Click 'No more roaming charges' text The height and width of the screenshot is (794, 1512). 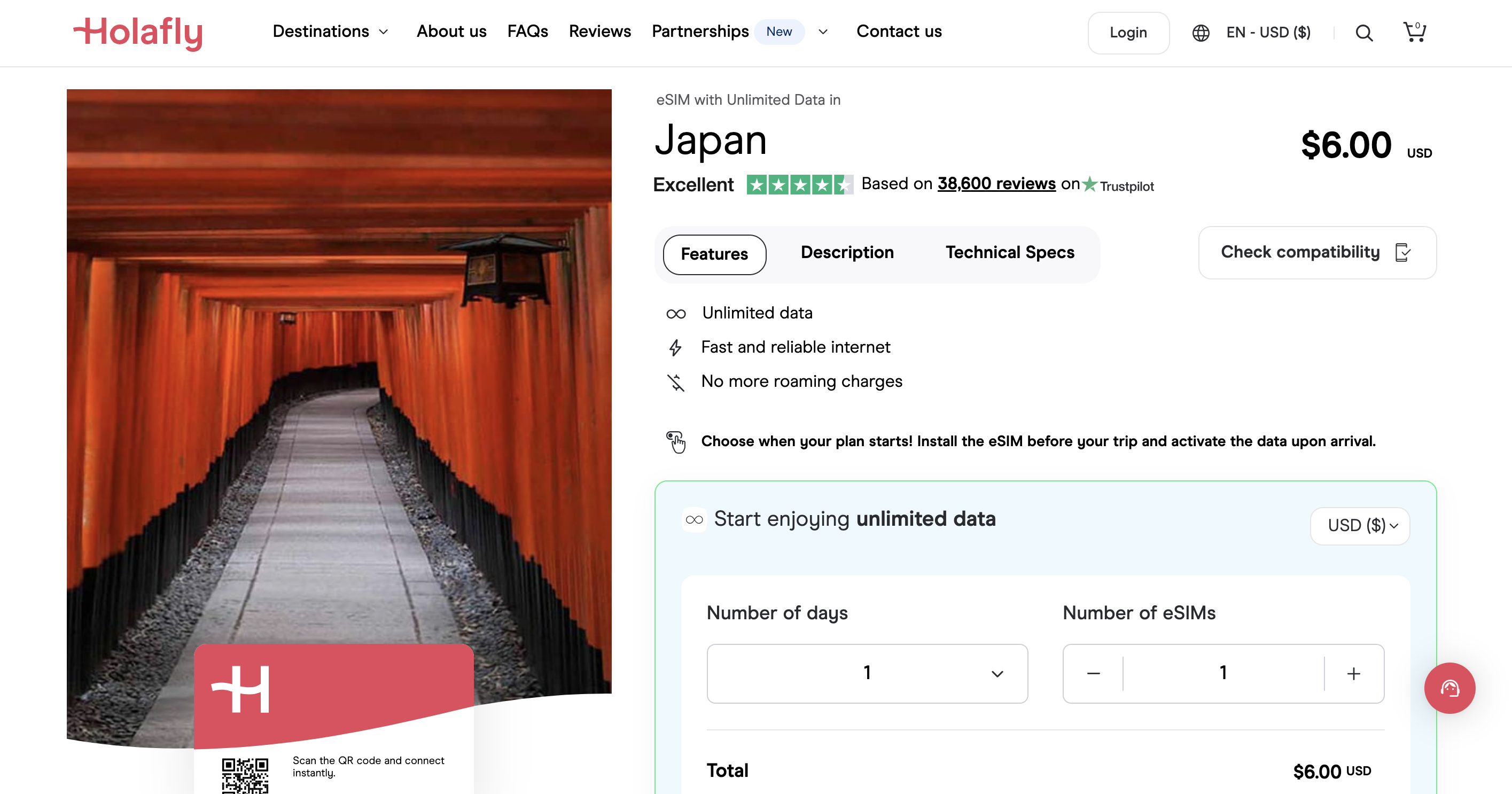tap(801, 382)
